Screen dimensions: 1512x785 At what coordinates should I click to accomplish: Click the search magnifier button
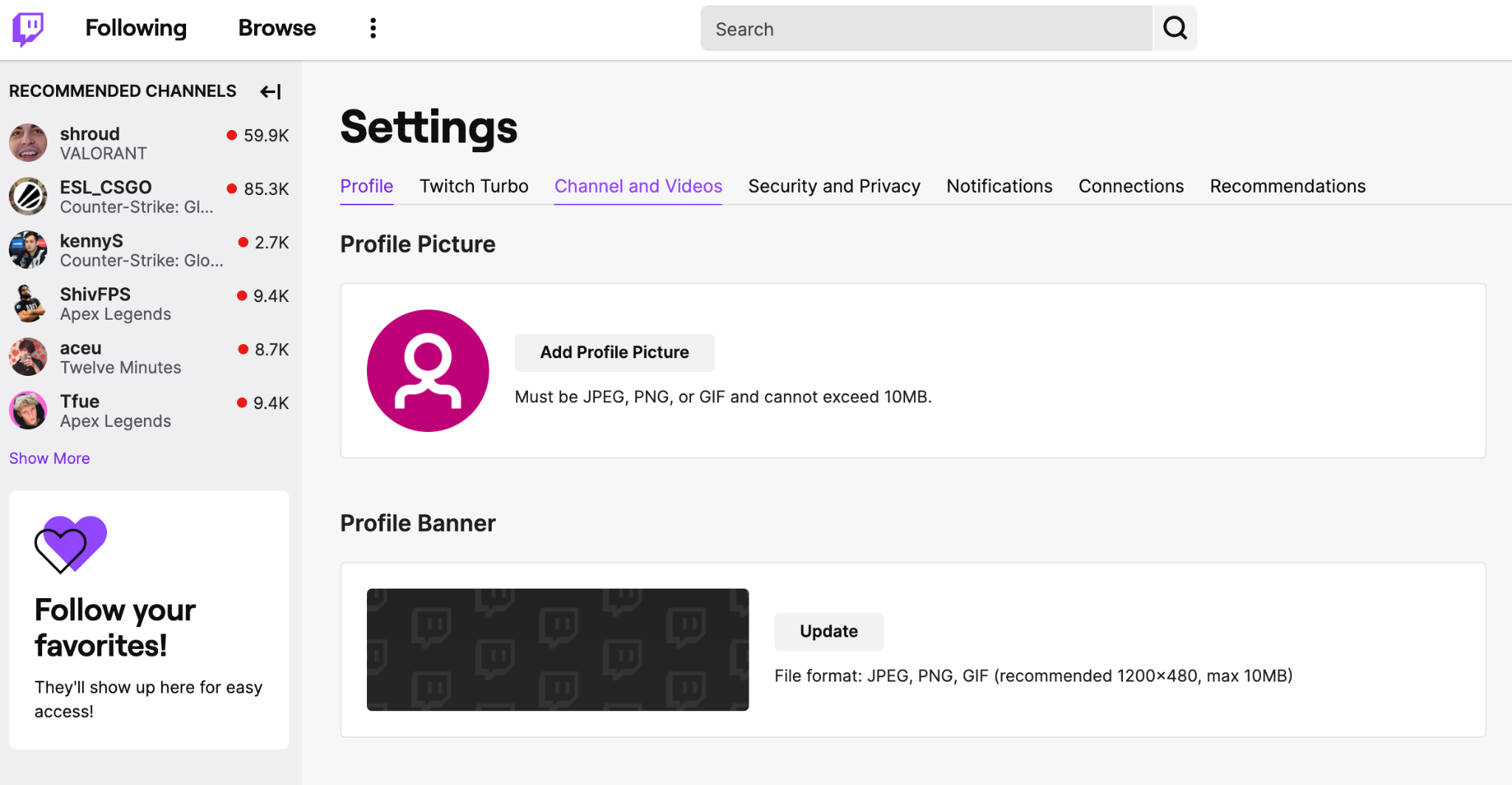coord(1175,28)
